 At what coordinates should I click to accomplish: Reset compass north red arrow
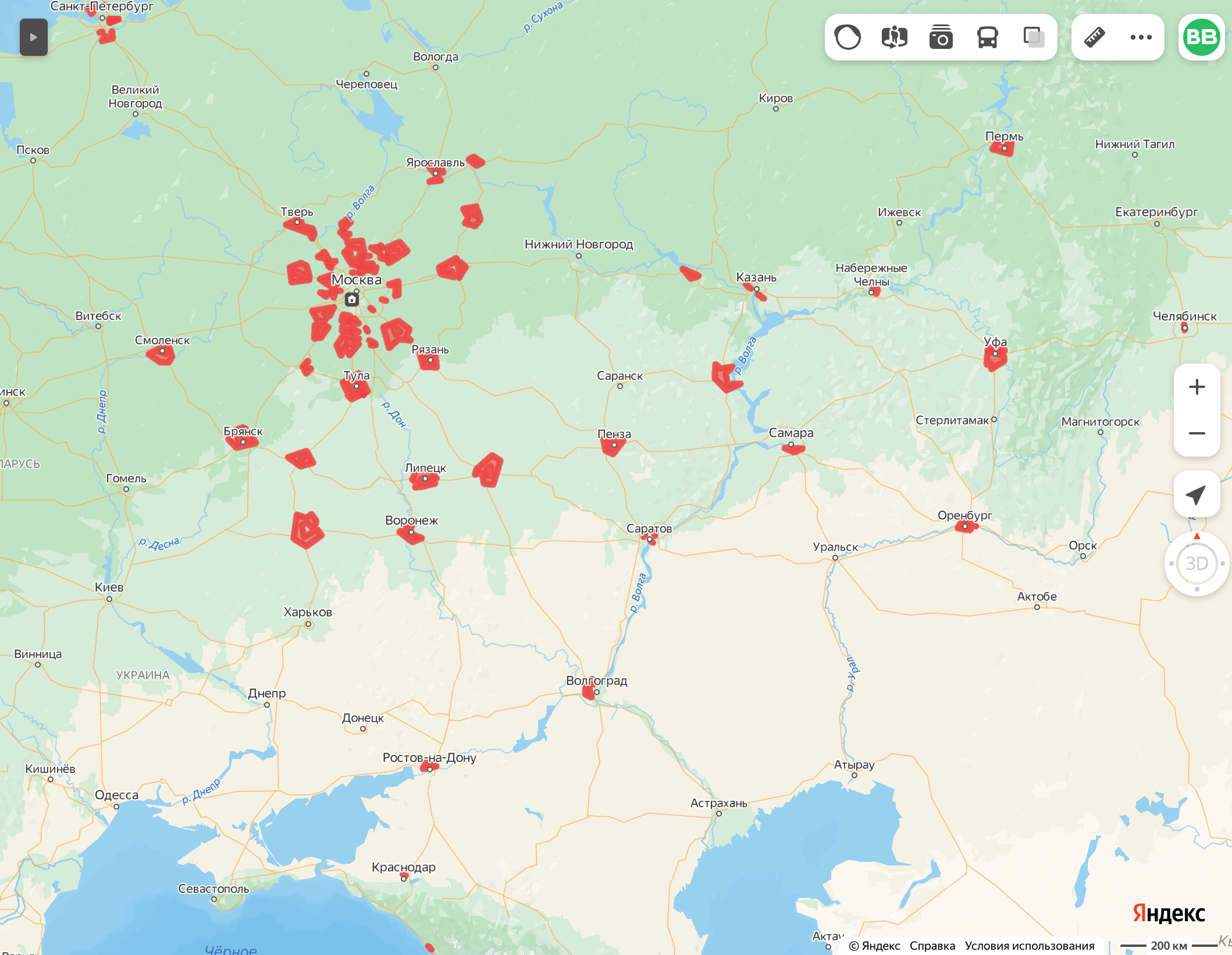pyautogui.click(x=1197, y=536)
